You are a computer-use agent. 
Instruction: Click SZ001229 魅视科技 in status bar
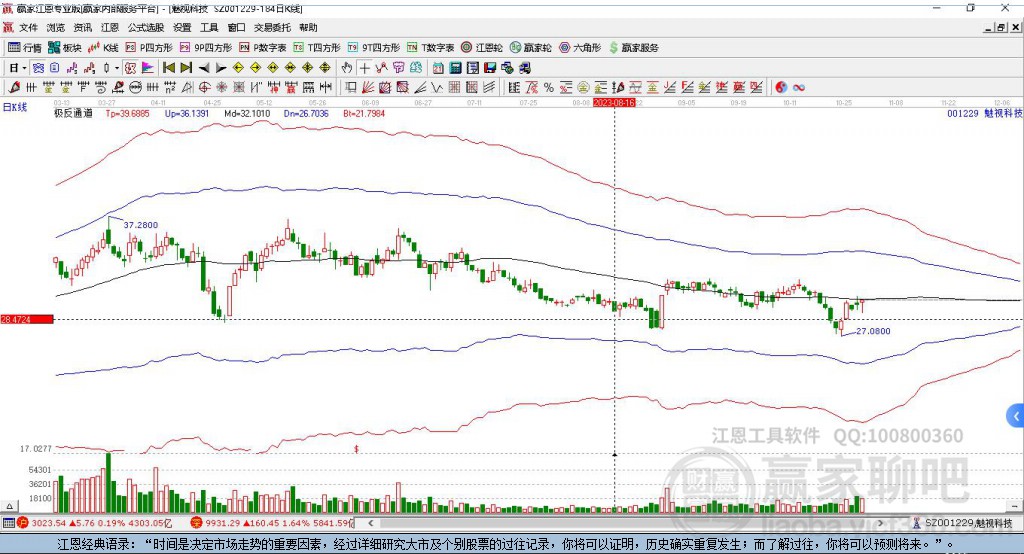click(963, 523)
